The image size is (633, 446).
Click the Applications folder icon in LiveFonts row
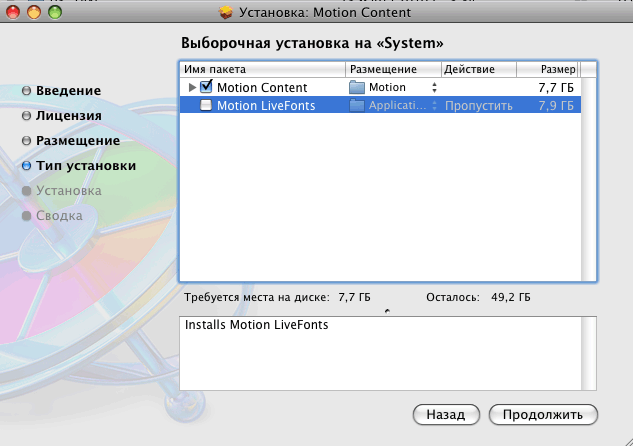[x=356, y=105]
